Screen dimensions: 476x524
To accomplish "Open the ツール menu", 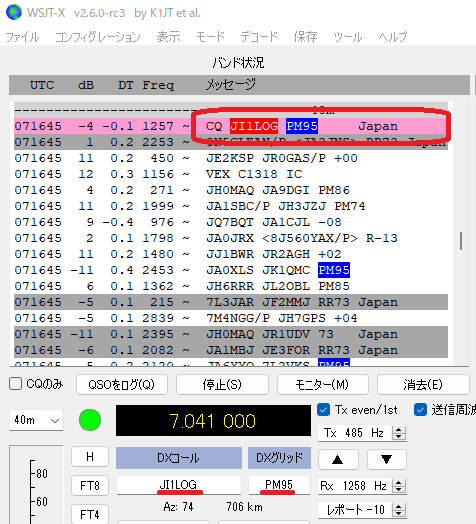I will point(348,37).
